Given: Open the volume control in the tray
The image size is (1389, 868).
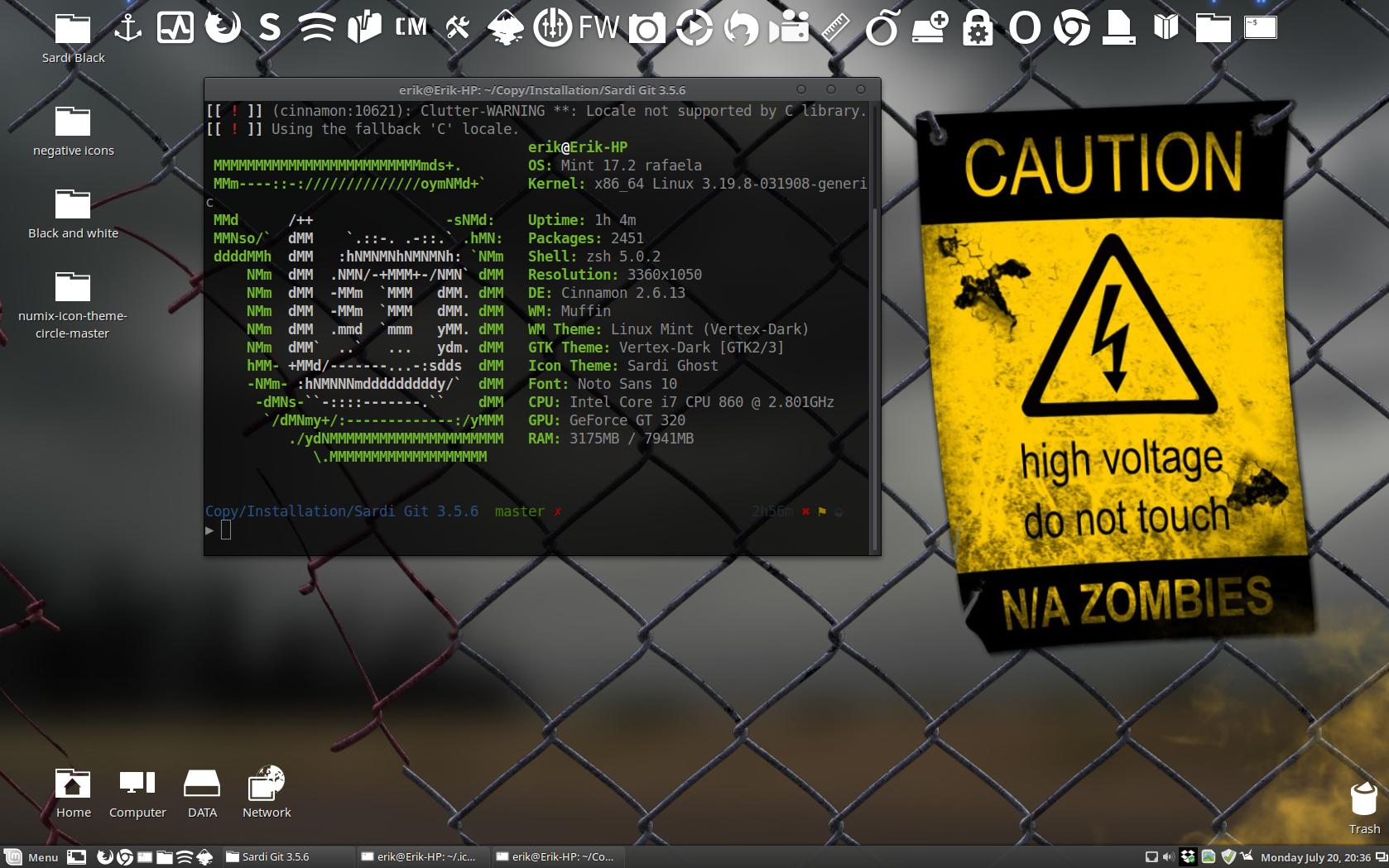Looking at the screenshot, I should click(x=1169, y=857).
